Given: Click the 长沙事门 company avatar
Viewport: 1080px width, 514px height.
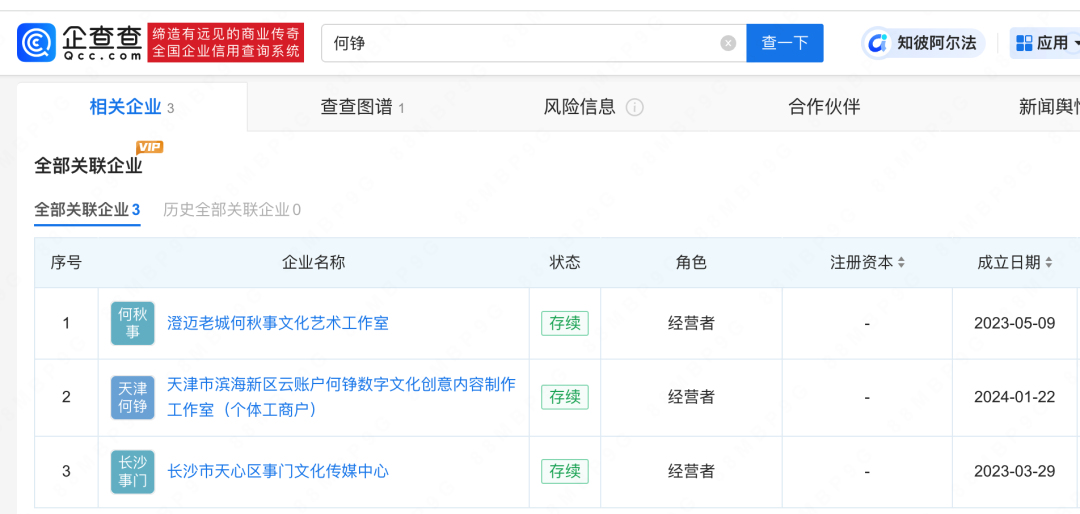Looking at the screenshot, I should (x=132, y=471).
